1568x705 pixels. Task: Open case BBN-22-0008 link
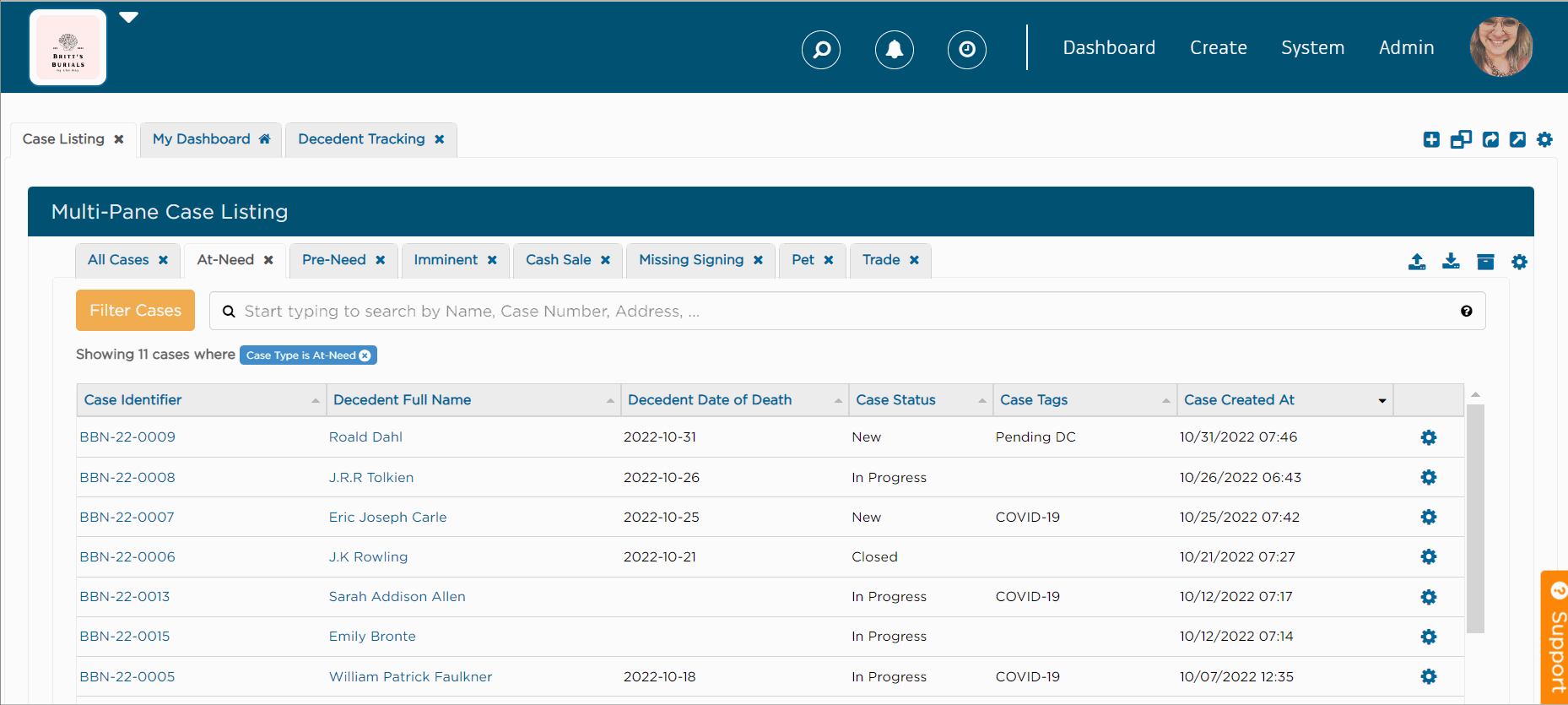point(127,478)
